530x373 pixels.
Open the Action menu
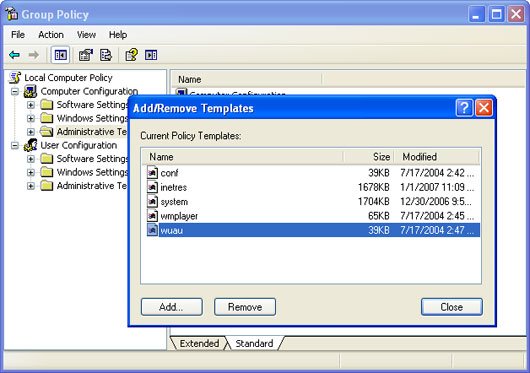pos(51,34)
